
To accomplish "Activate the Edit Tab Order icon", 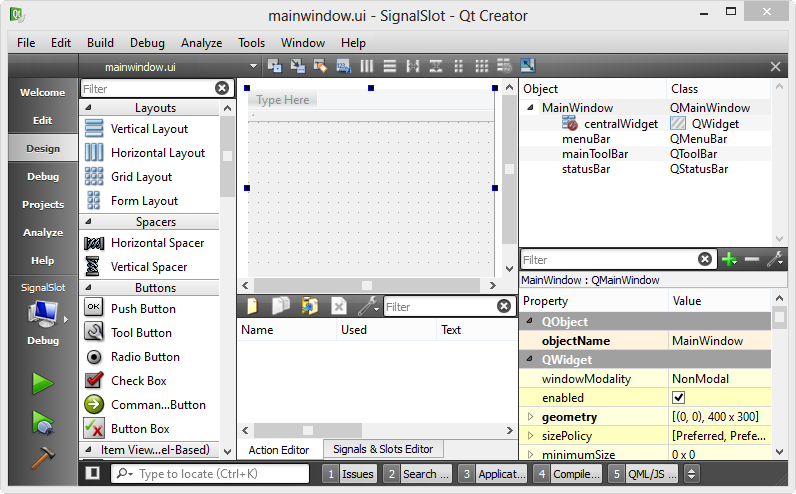I will pos(344,66).
